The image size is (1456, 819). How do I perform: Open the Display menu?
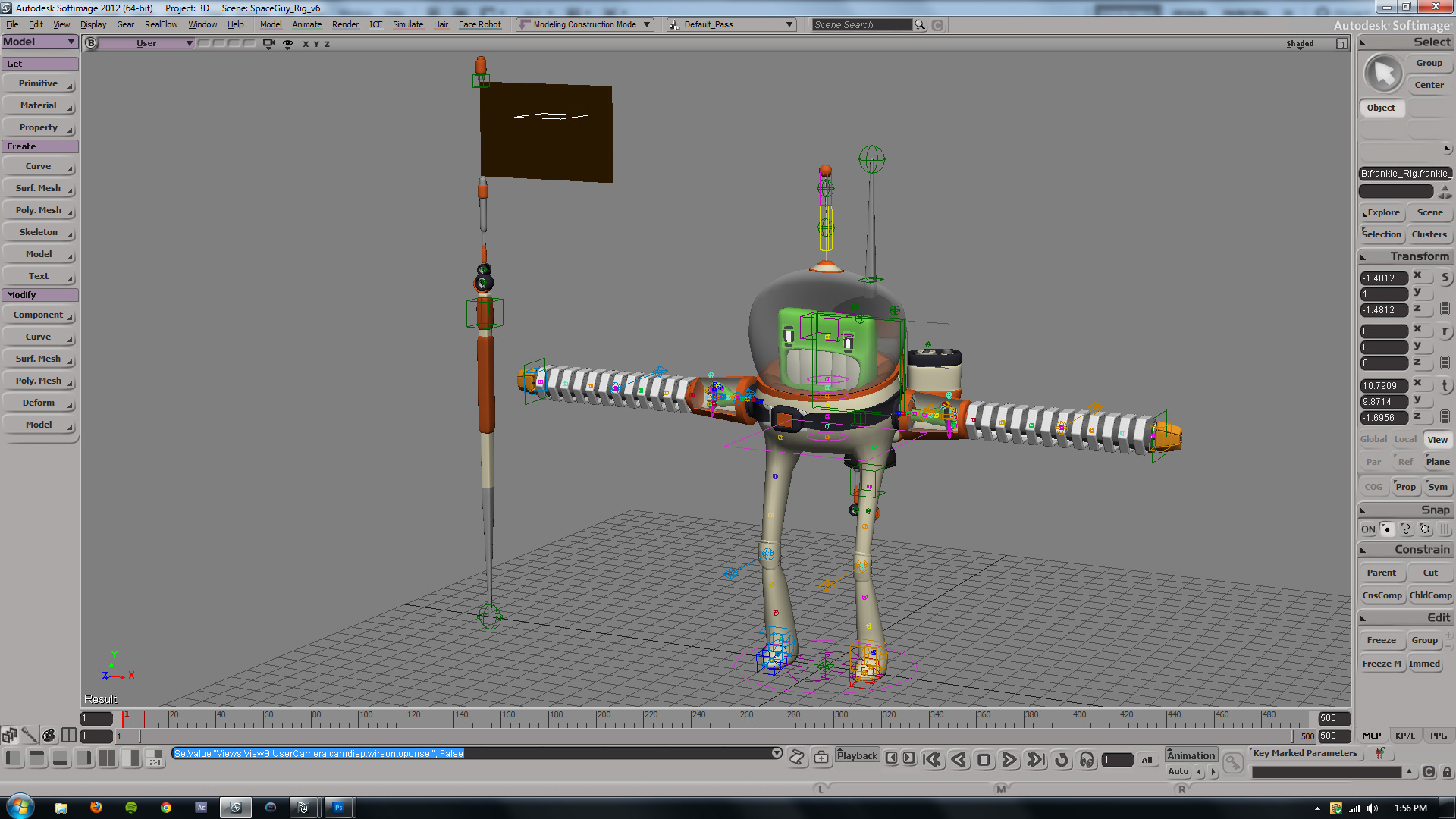click(93, 24)
